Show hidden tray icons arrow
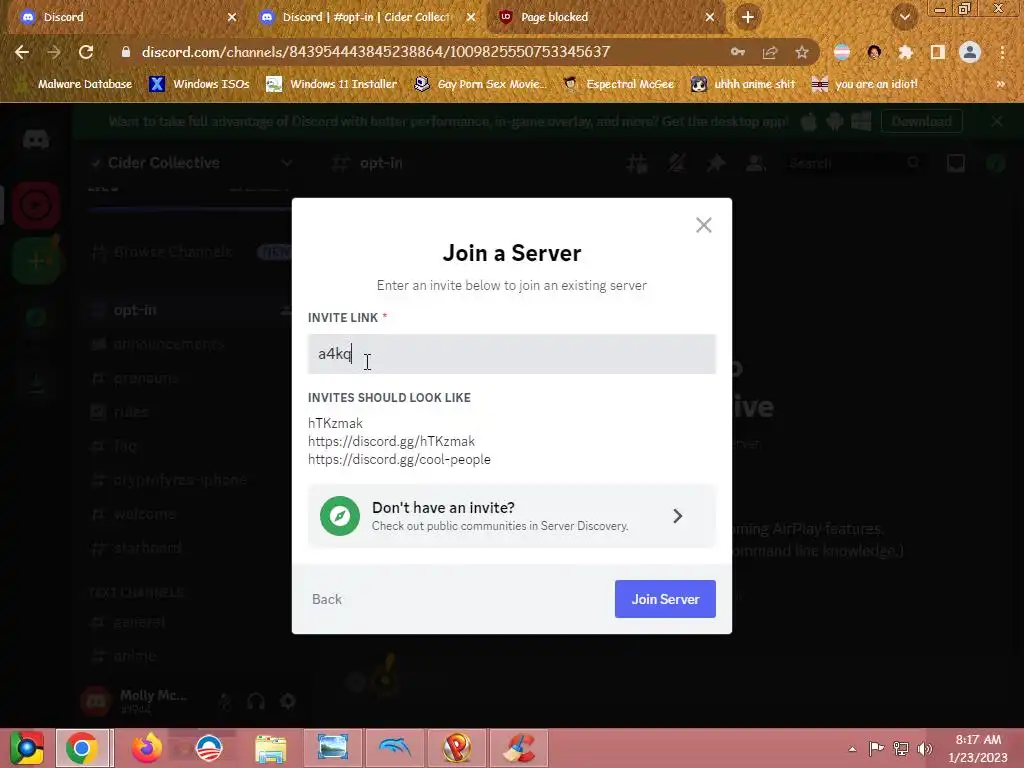This screenshot has width=1024, height=768. [x=852, y=748]
